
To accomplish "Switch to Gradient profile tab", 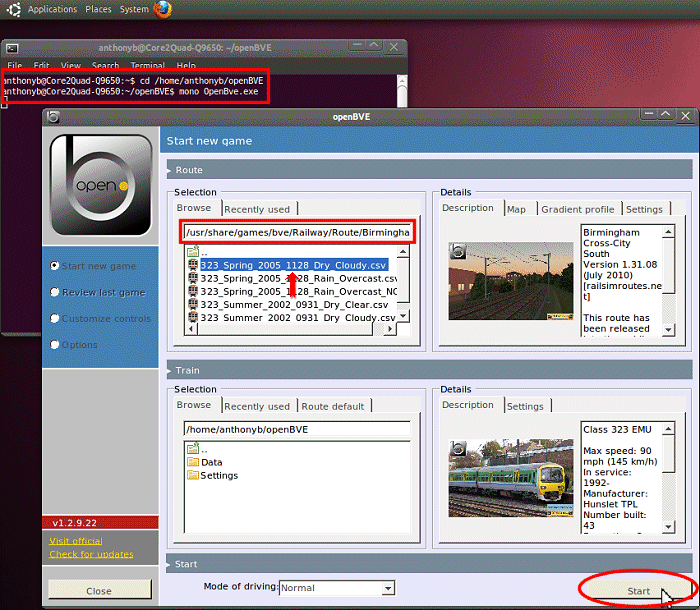I will pyautogui.click(x=578, y=209).
